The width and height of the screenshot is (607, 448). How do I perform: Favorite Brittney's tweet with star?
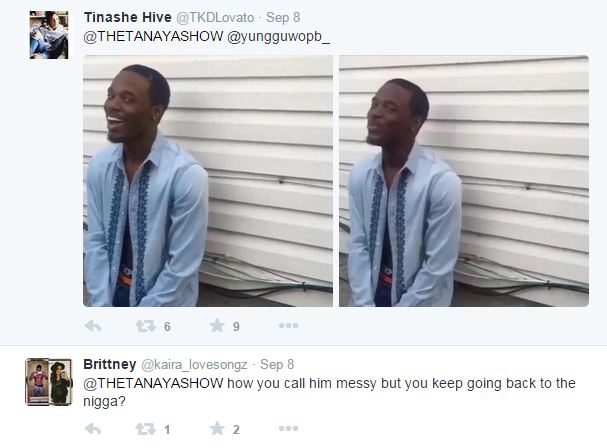[217, 429]
